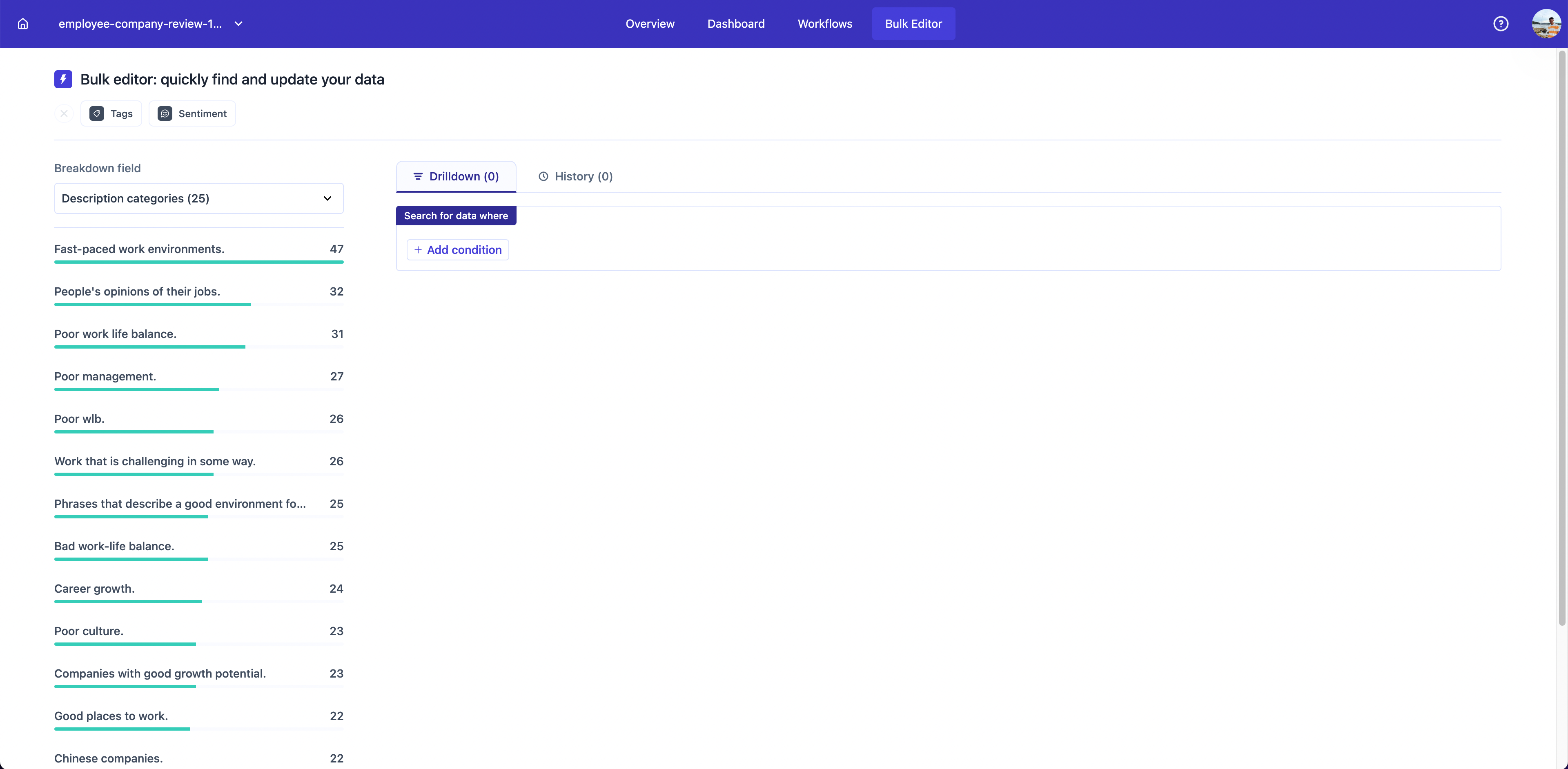Viewport: 1568px width, 769px height.
Task: Open the Workflows page link
Action: [825, 24]
